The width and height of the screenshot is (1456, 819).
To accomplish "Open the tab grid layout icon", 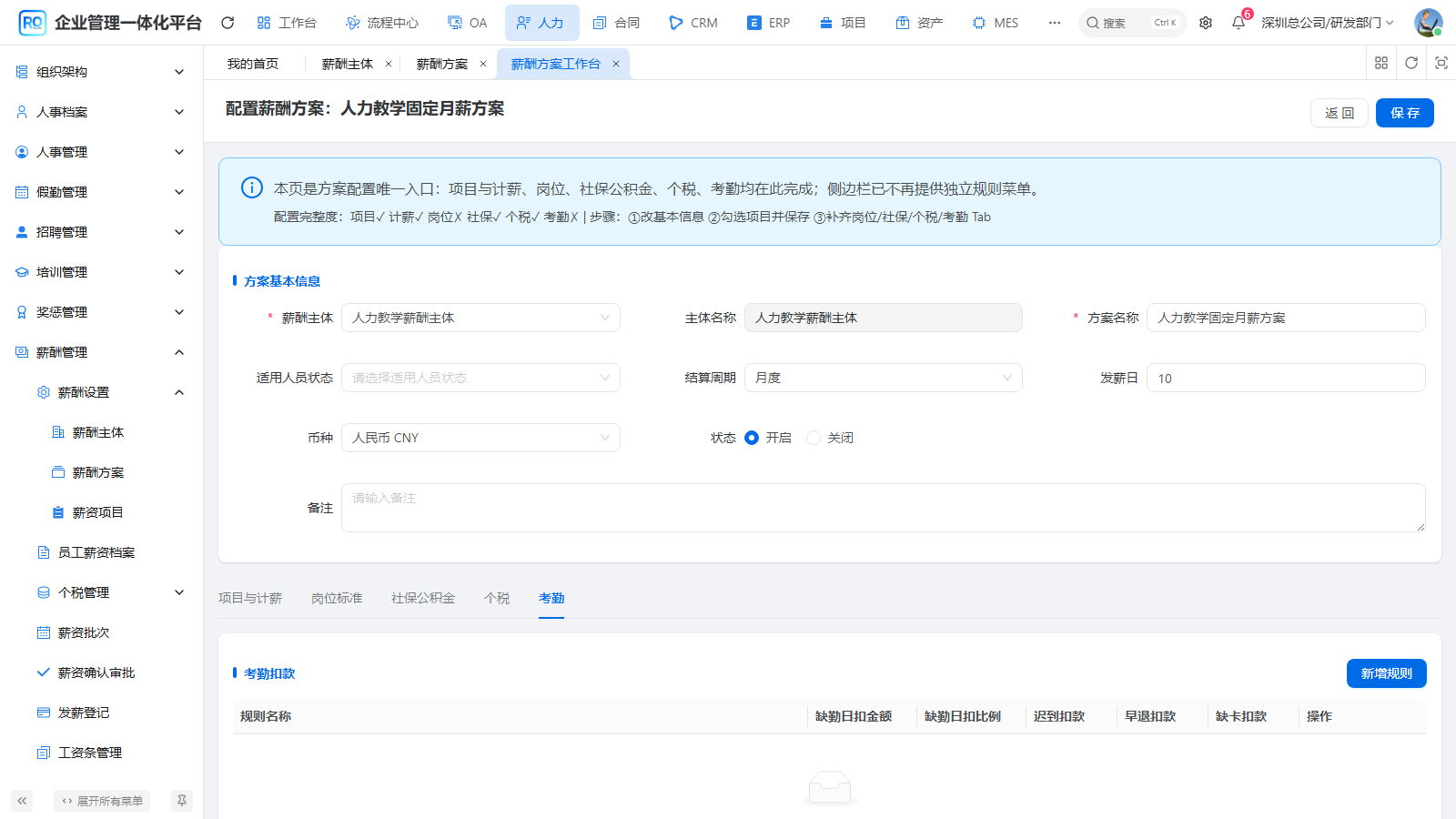I will 1381,63.
